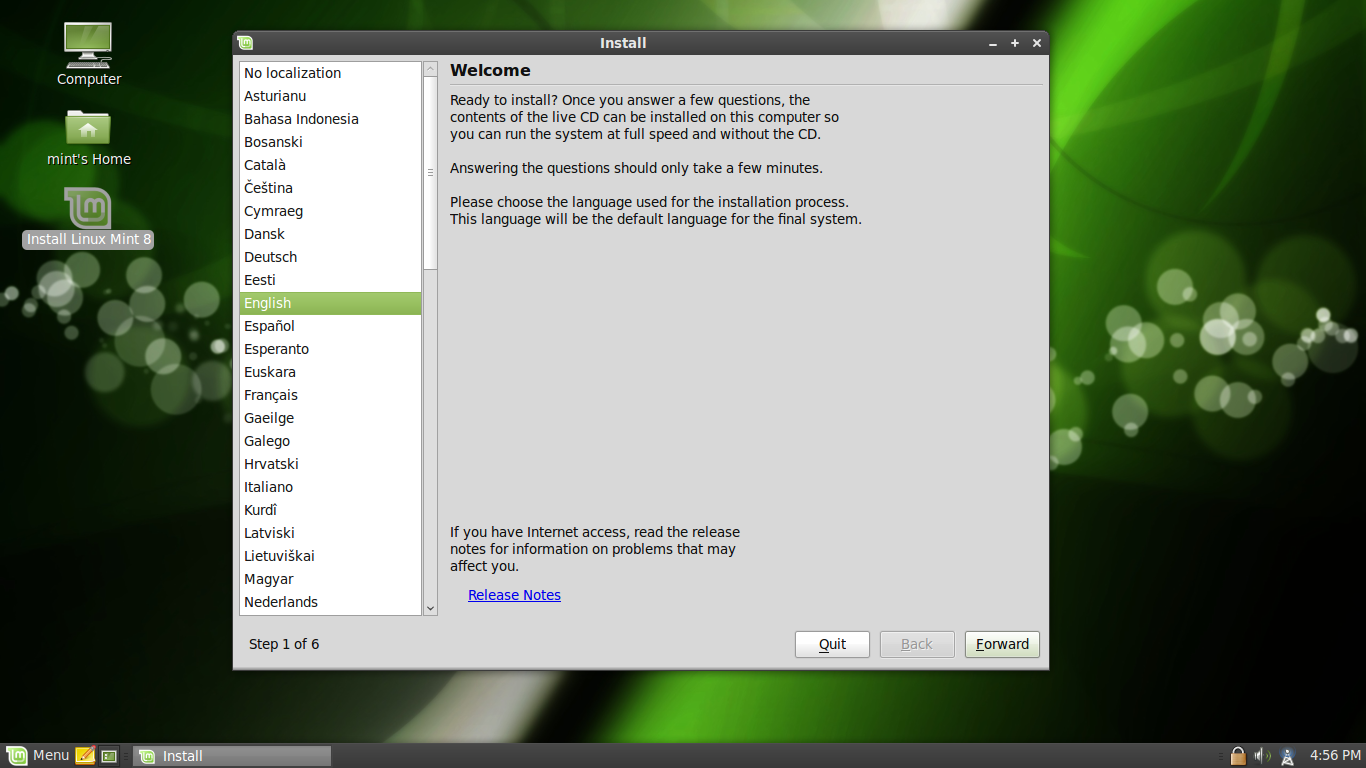This screenshot has height=768, width=1366.
Task: Select Bahasa Indonesia language
Action: pos(330,119)
